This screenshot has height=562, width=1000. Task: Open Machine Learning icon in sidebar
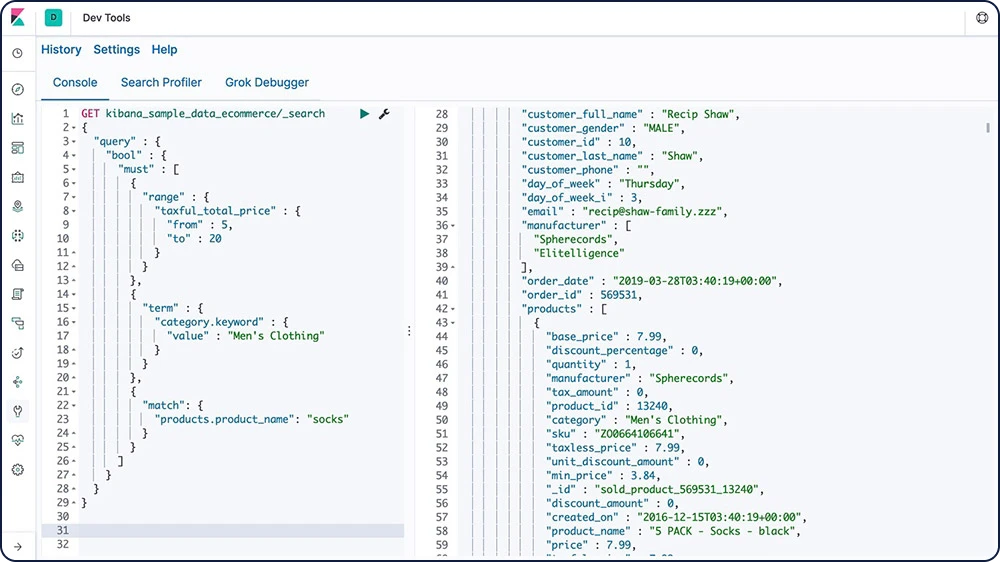(x=18, y=236)
